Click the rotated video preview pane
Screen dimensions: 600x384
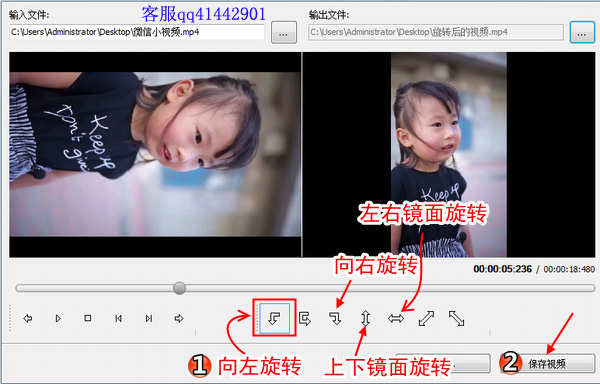449,155
